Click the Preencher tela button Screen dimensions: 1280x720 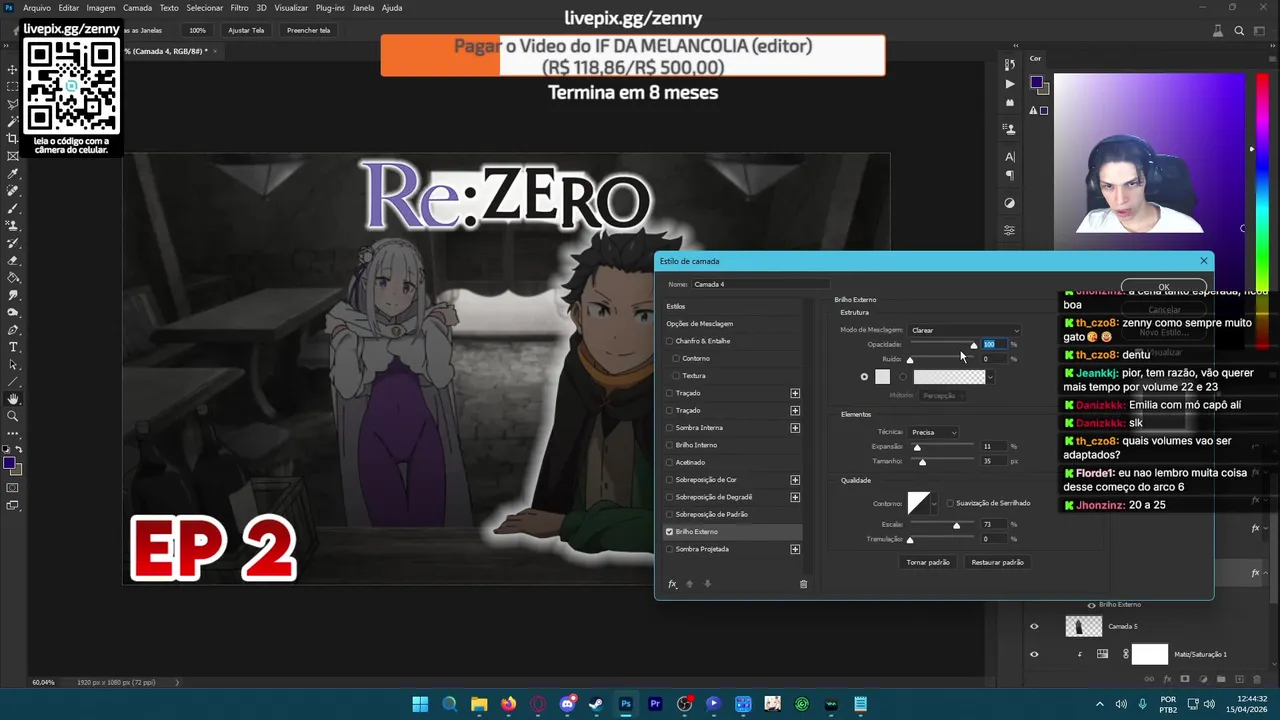pos(308,30)
